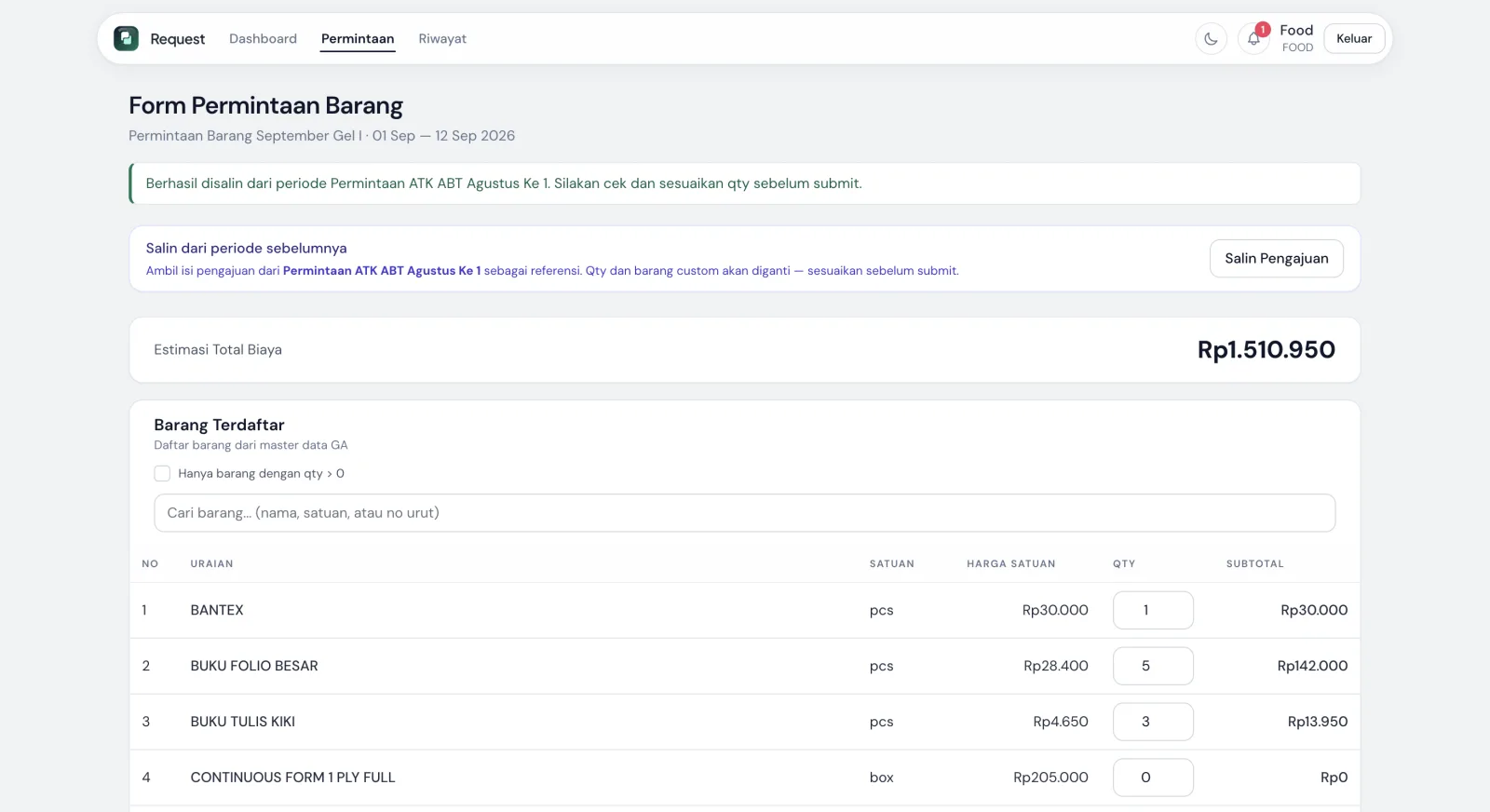Click the Rp142.000 subtotal cell
The height and width of the screenshot is (812, 1490).
pos(1312,666)
